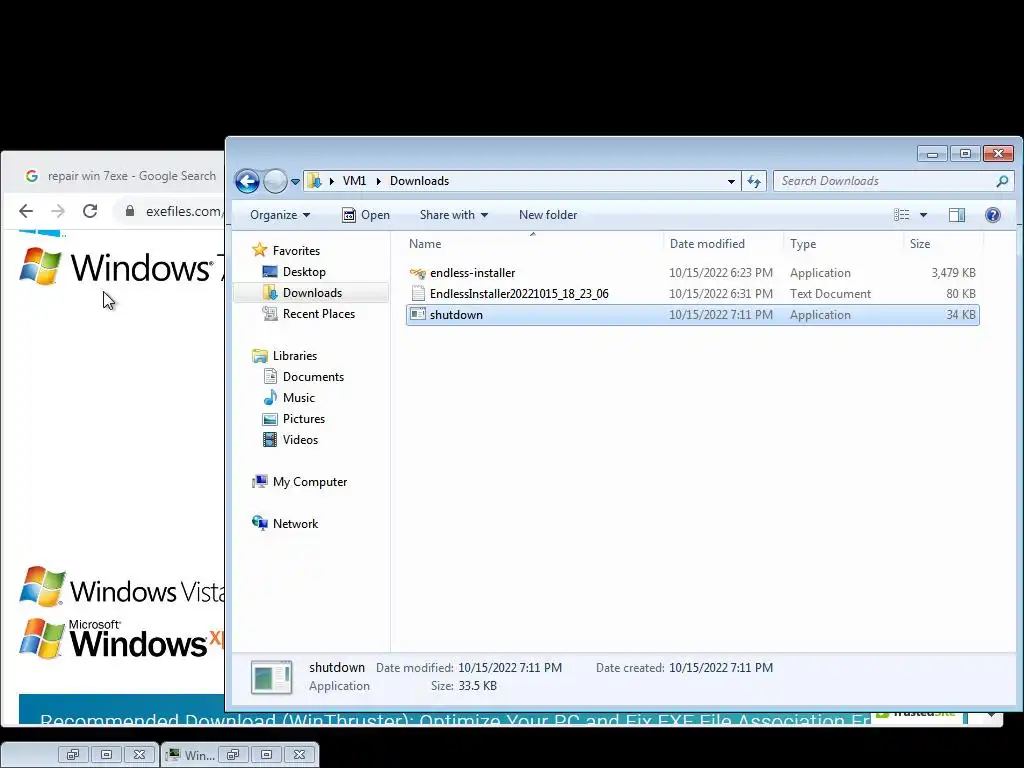Click the Network icon in sidebar
This screenshot has height=768, width=1024.
click(x=259, y=523)
